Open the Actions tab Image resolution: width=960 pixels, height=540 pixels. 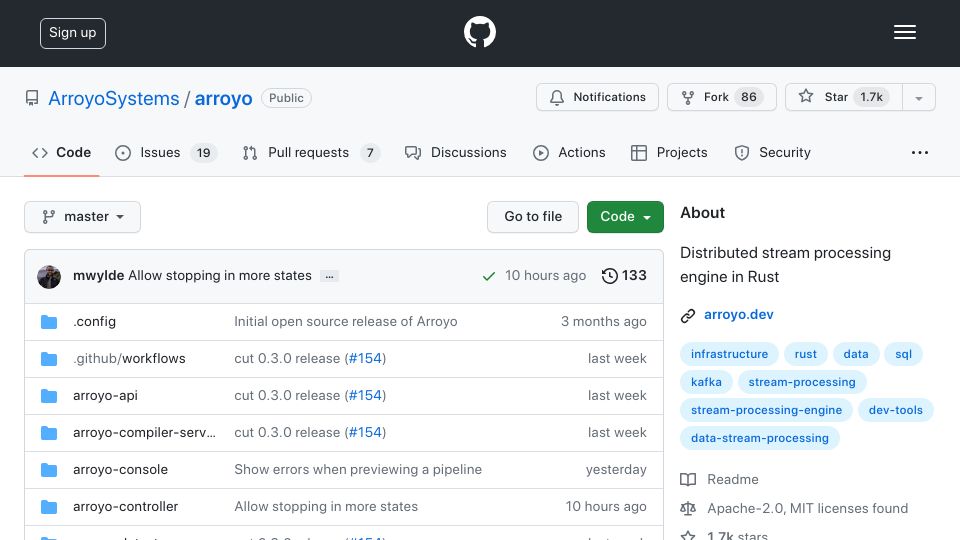tap(569, 152)
